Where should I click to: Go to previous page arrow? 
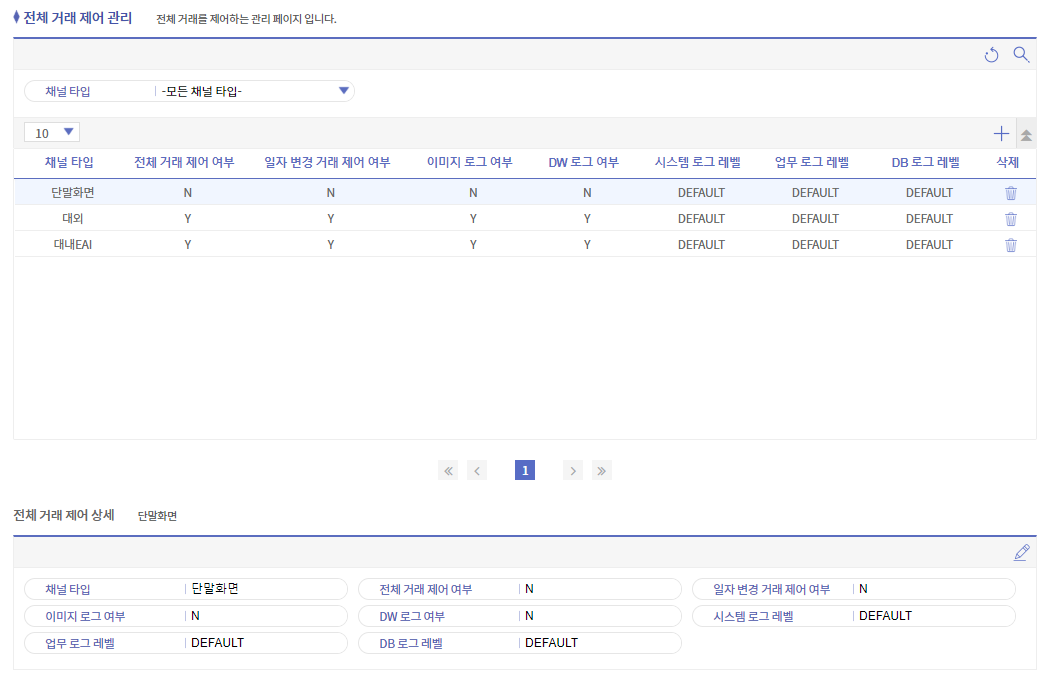tap(477, 471)
